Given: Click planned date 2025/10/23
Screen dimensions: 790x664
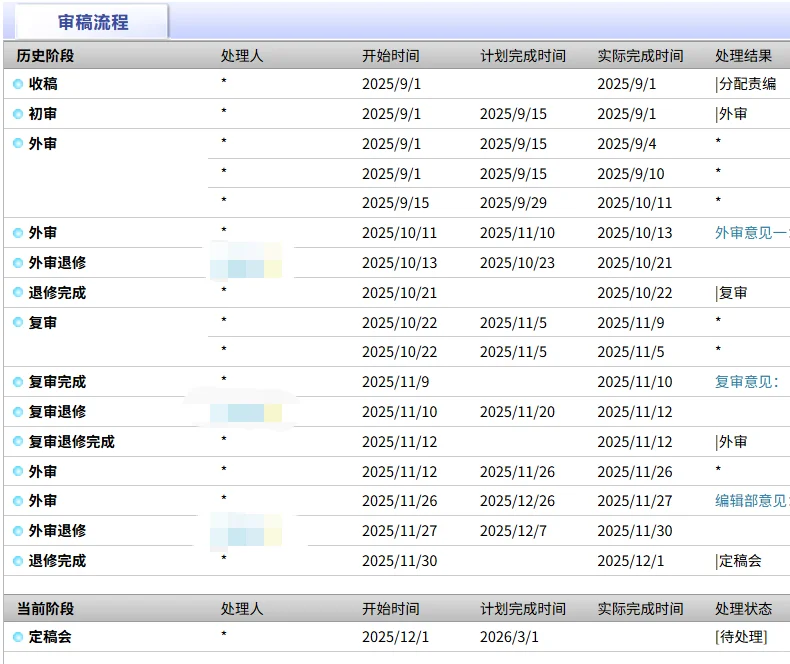Looking at the screenshot, I should click(x=517, y=263).
